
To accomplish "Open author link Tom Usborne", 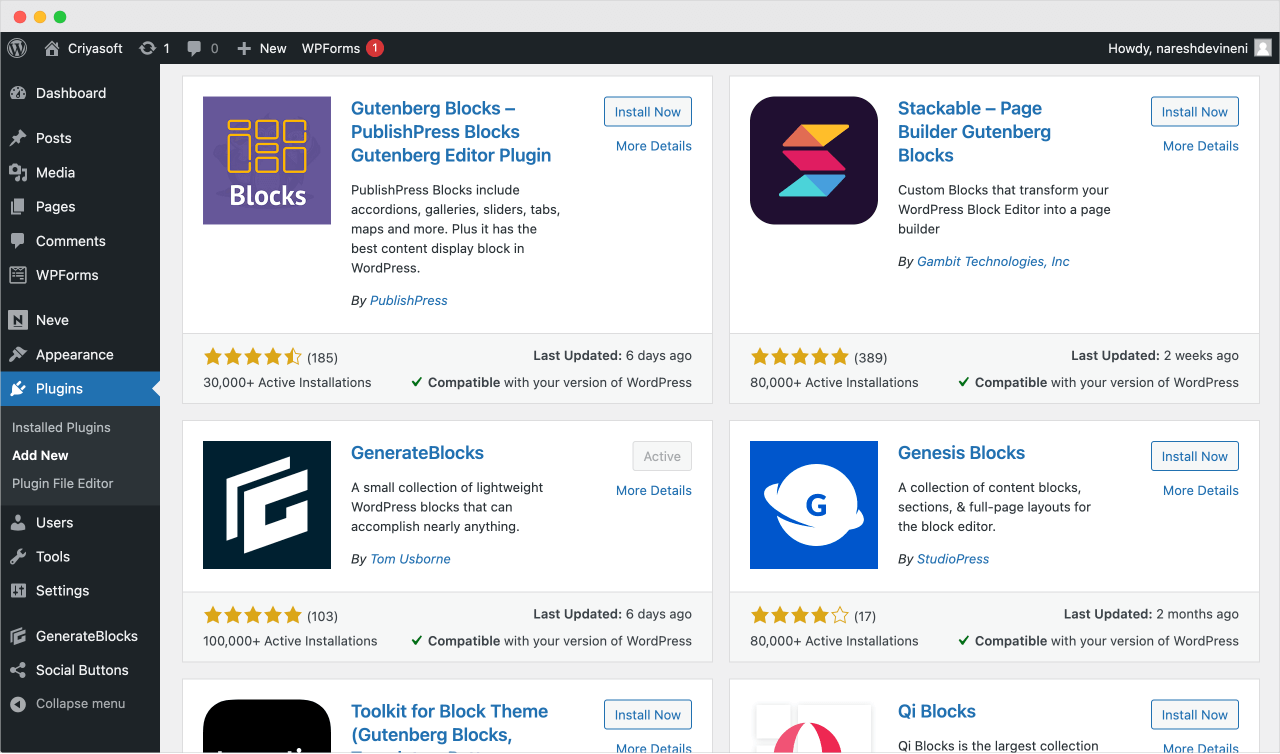I will (x=410, y=559).
